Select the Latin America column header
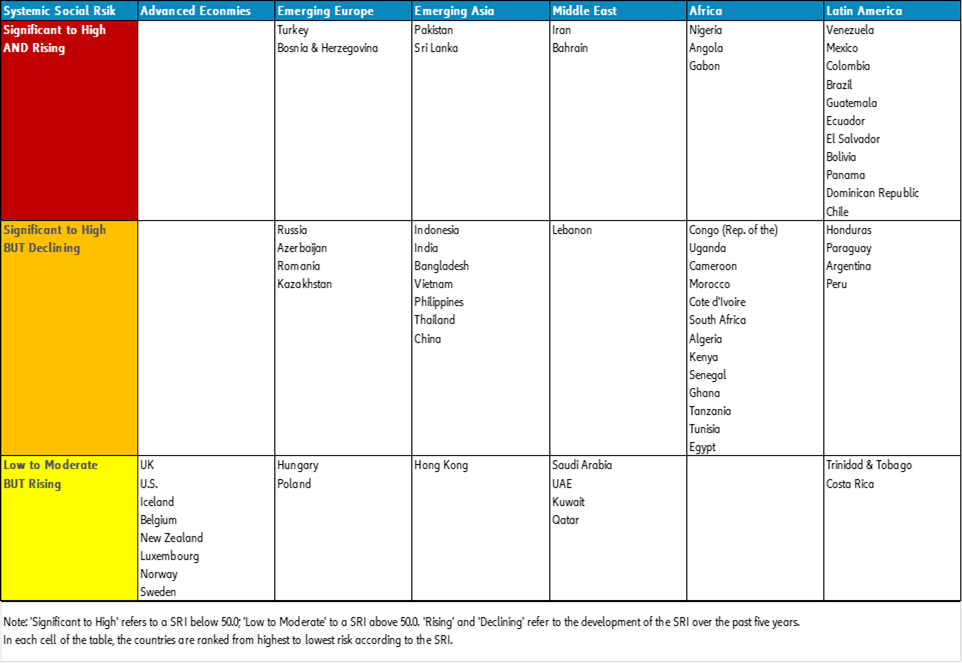 click(x=892, y=11)
